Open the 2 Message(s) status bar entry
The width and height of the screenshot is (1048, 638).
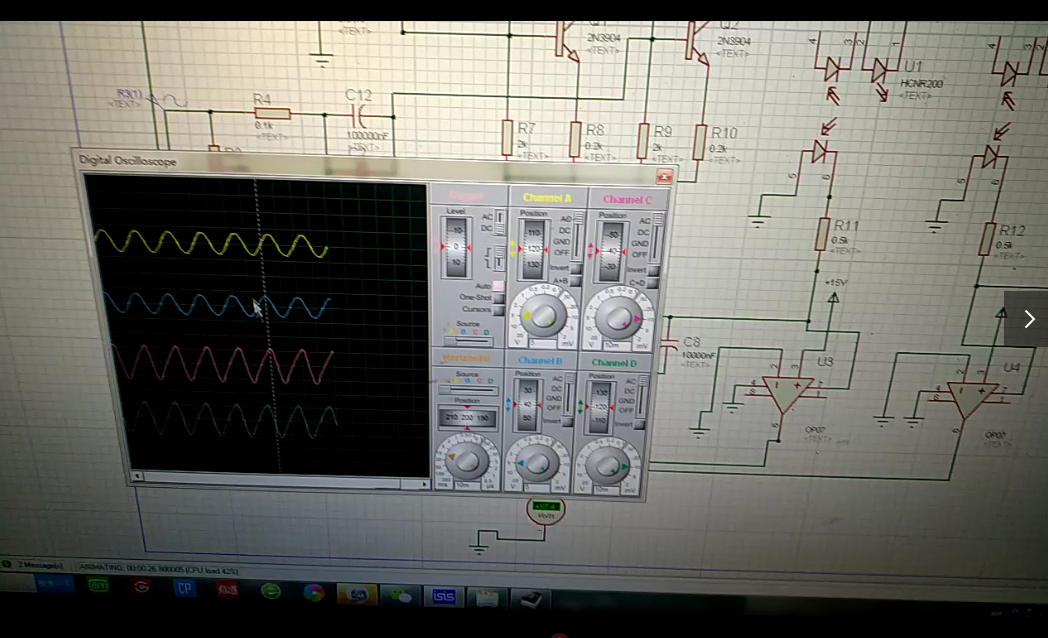coord(40,565)
